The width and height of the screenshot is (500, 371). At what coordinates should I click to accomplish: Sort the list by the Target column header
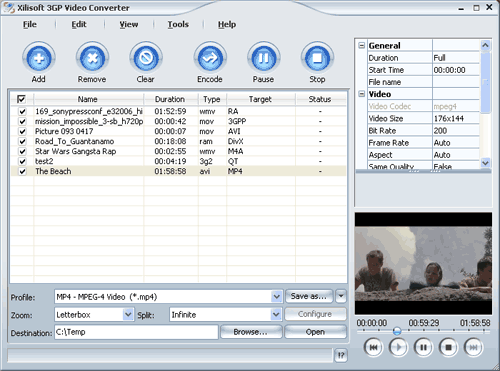[x=261, y=99]
